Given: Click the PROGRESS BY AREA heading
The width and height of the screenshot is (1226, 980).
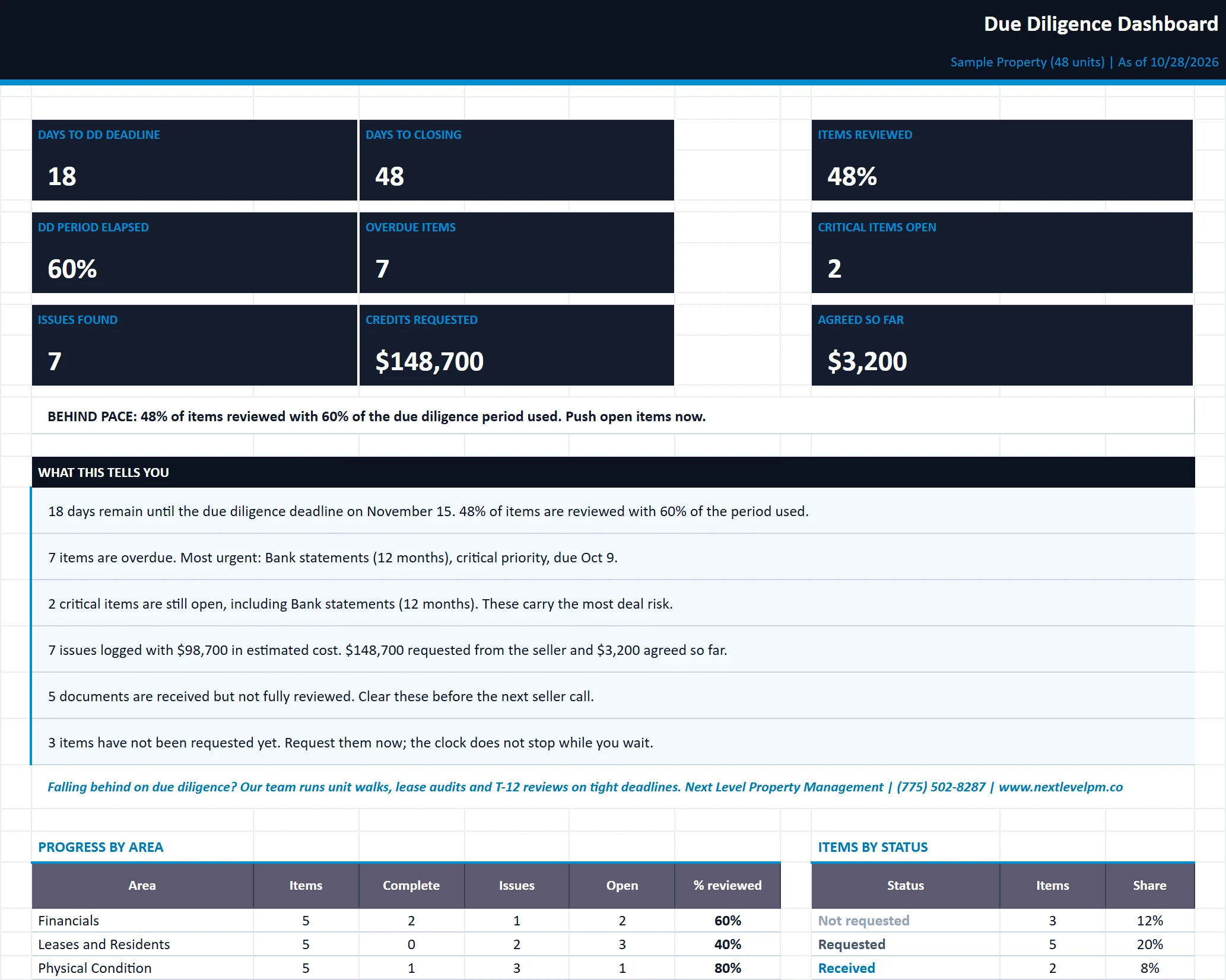Looking at the screenshot, I should coord(100,847).
